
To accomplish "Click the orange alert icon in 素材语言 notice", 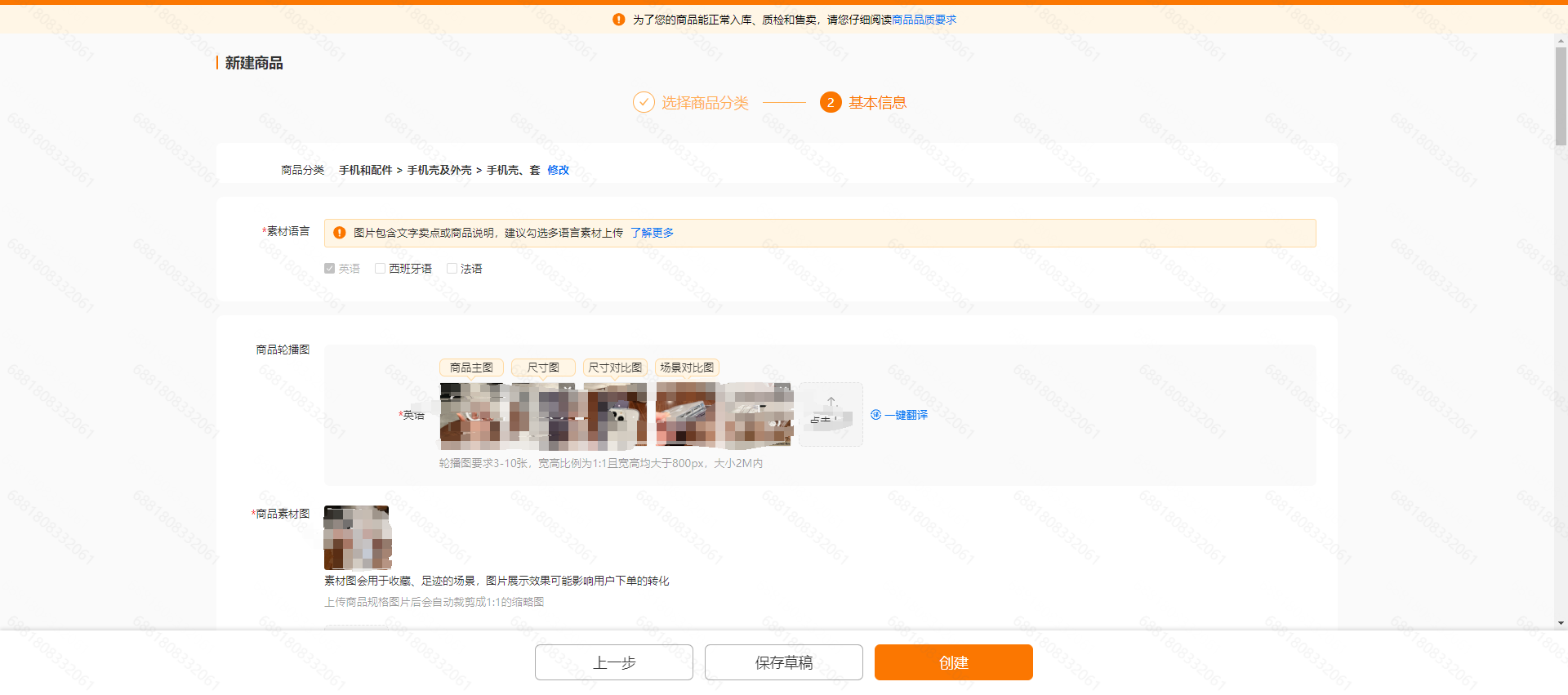I will pos(340,233).
